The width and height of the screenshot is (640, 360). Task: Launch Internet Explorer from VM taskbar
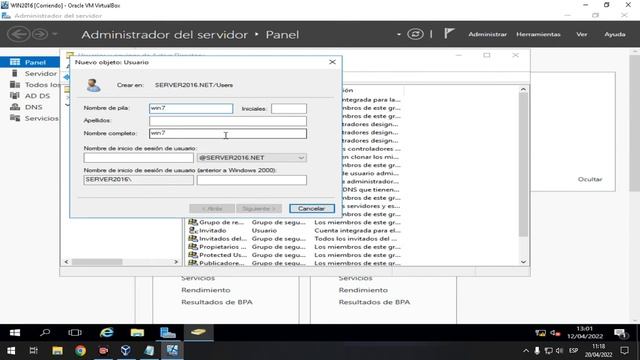click(107, 333)
